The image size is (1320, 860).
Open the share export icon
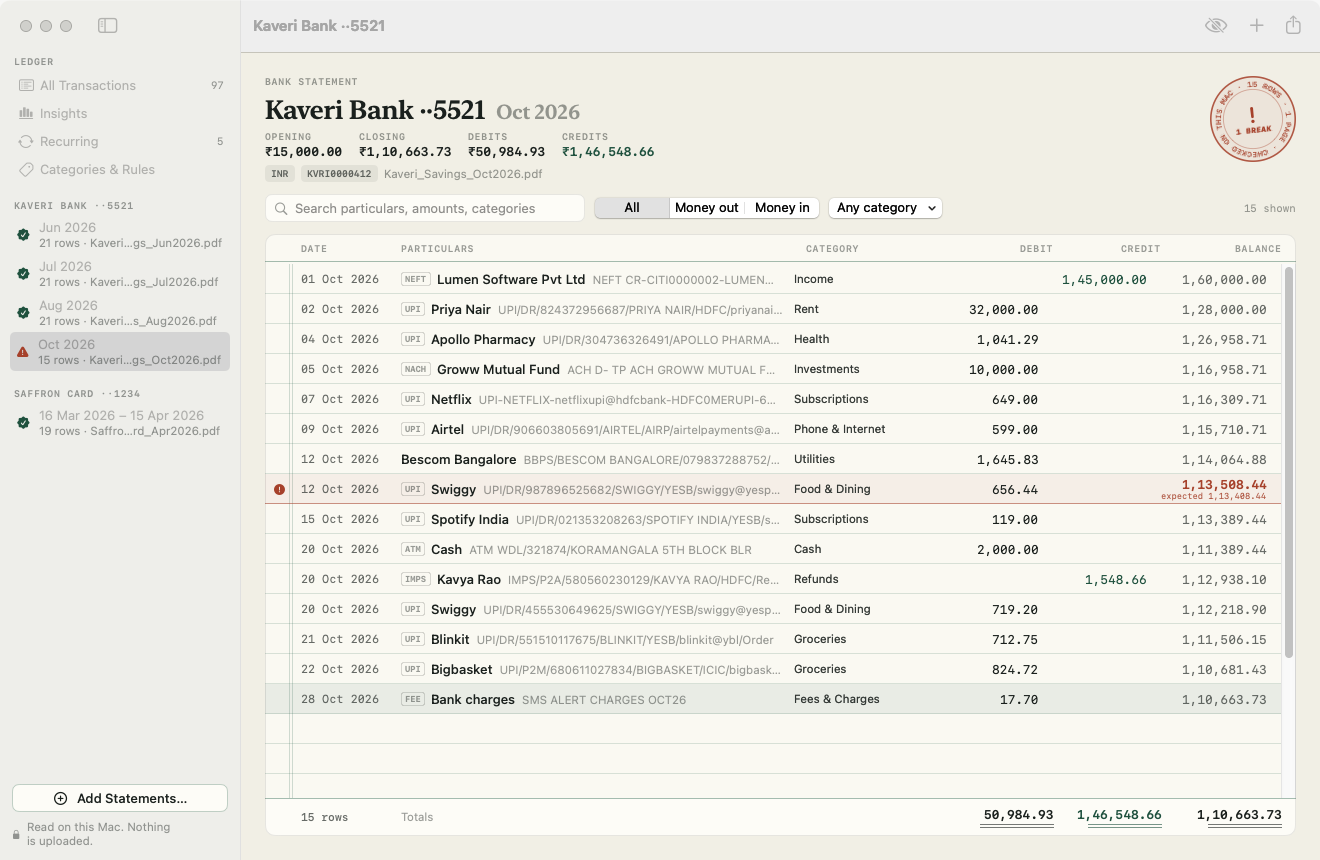1293,25
